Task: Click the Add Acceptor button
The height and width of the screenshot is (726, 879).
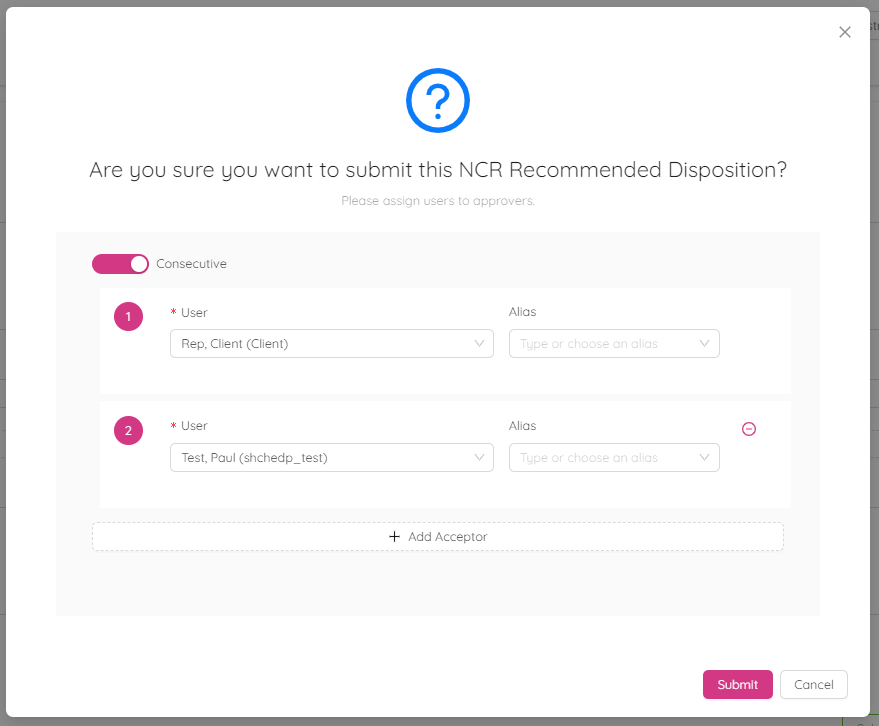Action: (437, 536)
